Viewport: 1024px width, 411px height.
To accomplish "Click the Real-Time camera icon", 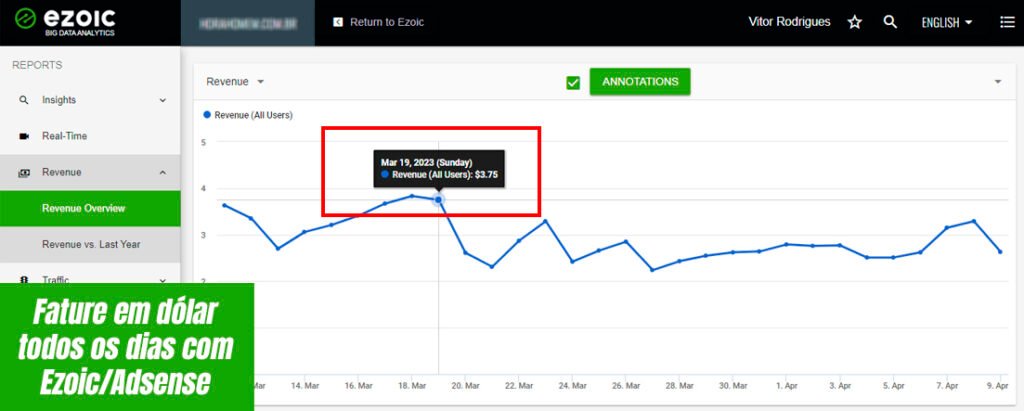I will pos(24,136).
